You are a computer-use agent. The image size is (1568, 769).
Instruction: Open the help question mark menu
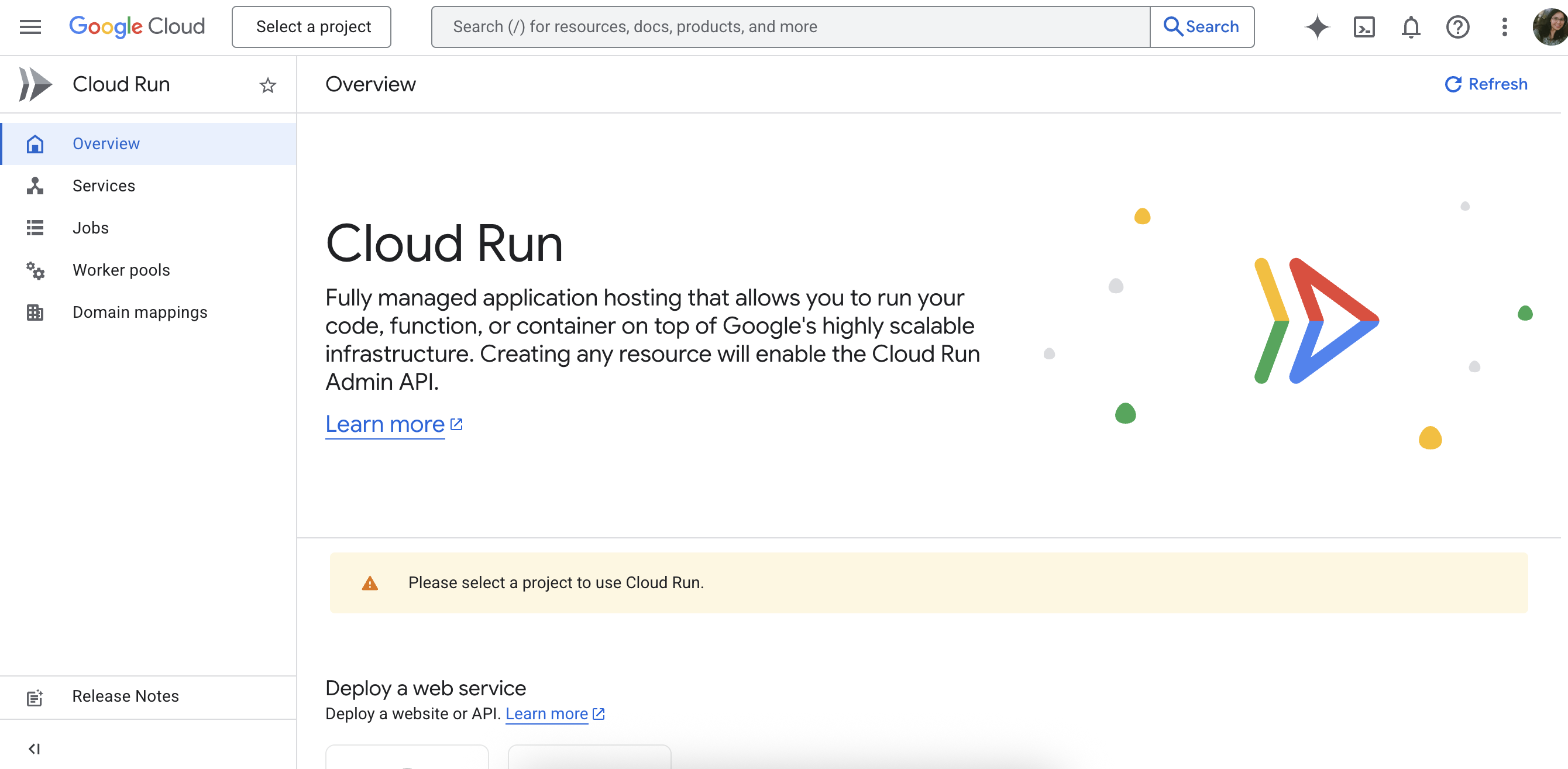point(1457,27)
